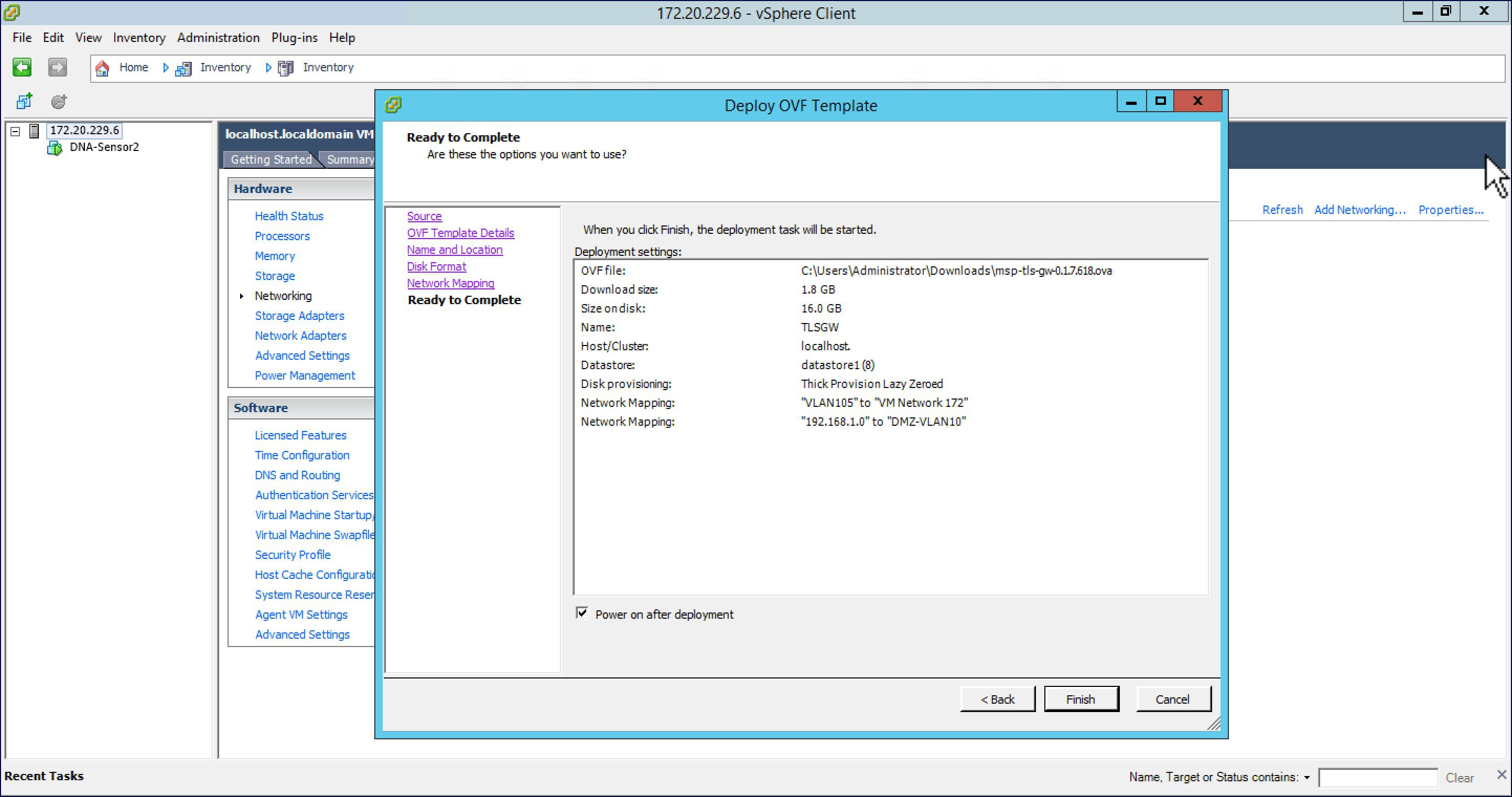The width and height of the screenshot is (1512, 797).
Task: Go to the Network Mapping wizard step
Action: 450,283
